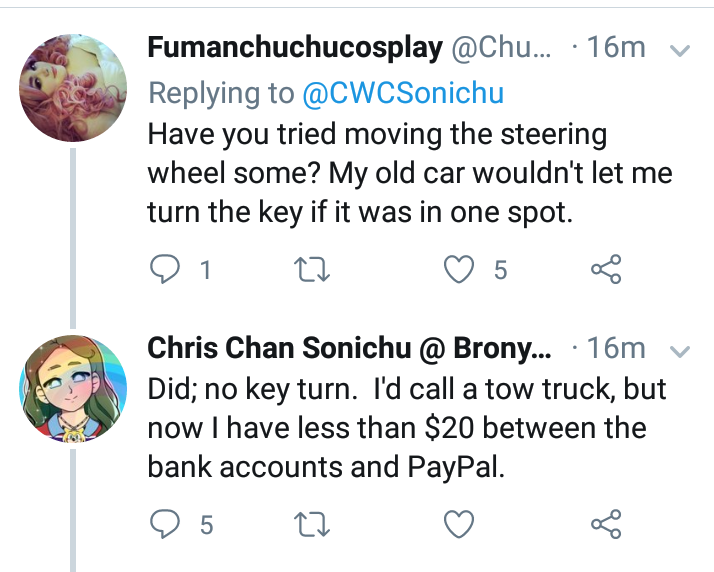This screenshot has width=714, height=572.
Task: Open the @Chu... handle of Fumanchuchucosplay
Action: pos(501,48)
